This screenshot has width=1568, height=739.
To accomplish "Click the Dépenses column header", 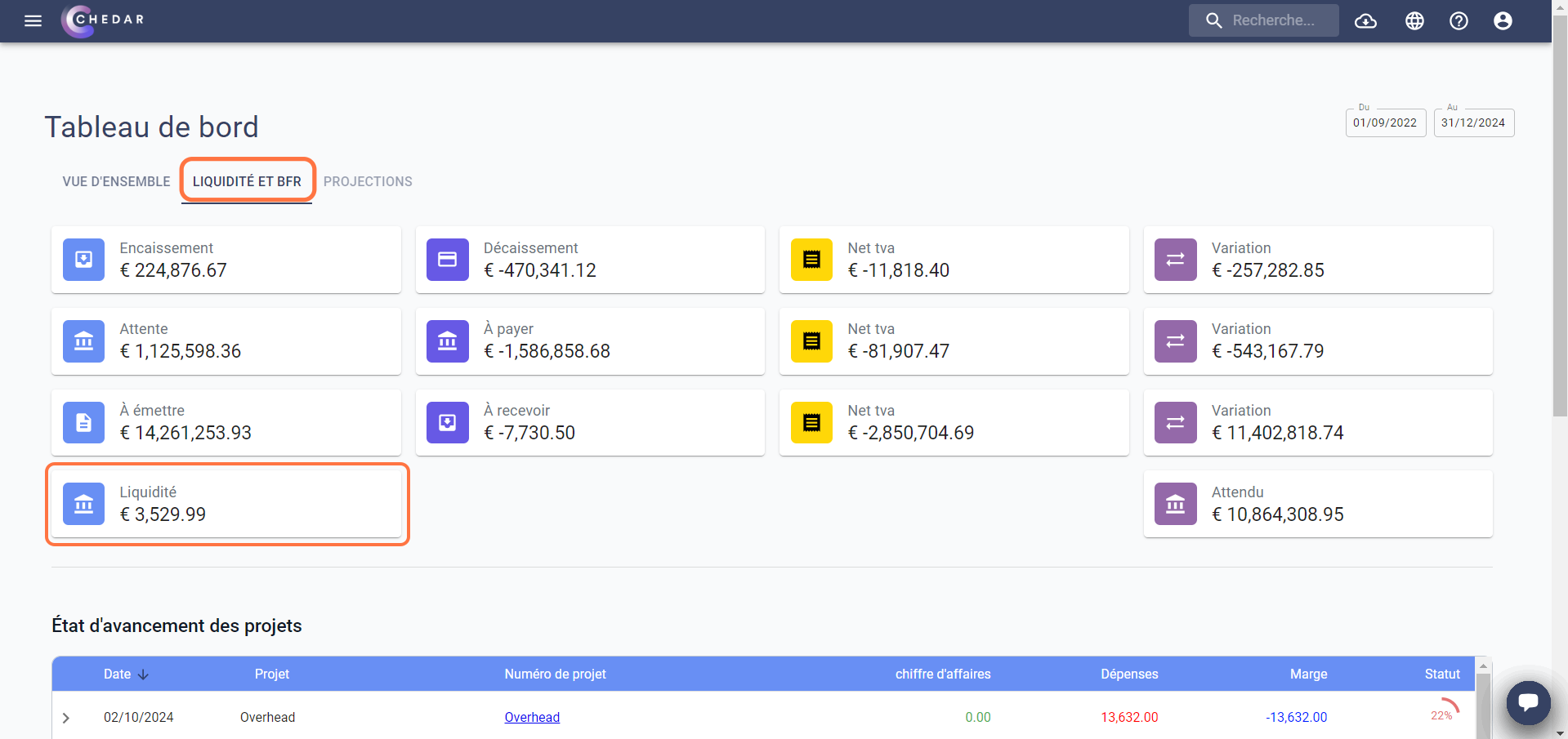I will (x=1129, y=674).
